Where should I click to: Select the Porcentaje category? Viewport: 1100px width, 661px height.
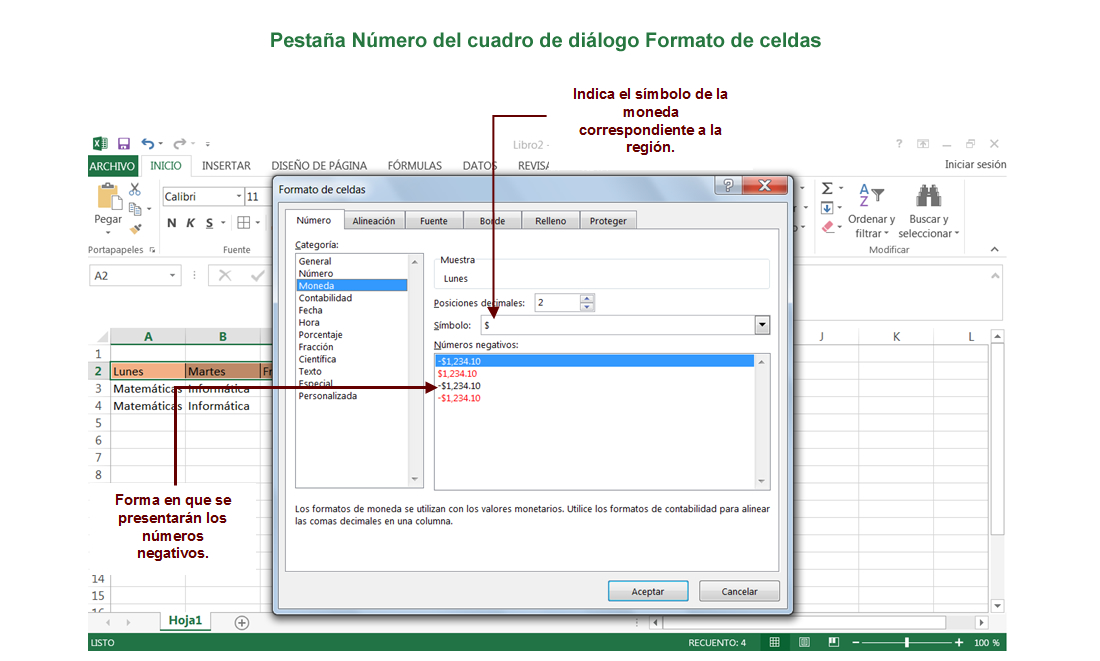point(321,335)
